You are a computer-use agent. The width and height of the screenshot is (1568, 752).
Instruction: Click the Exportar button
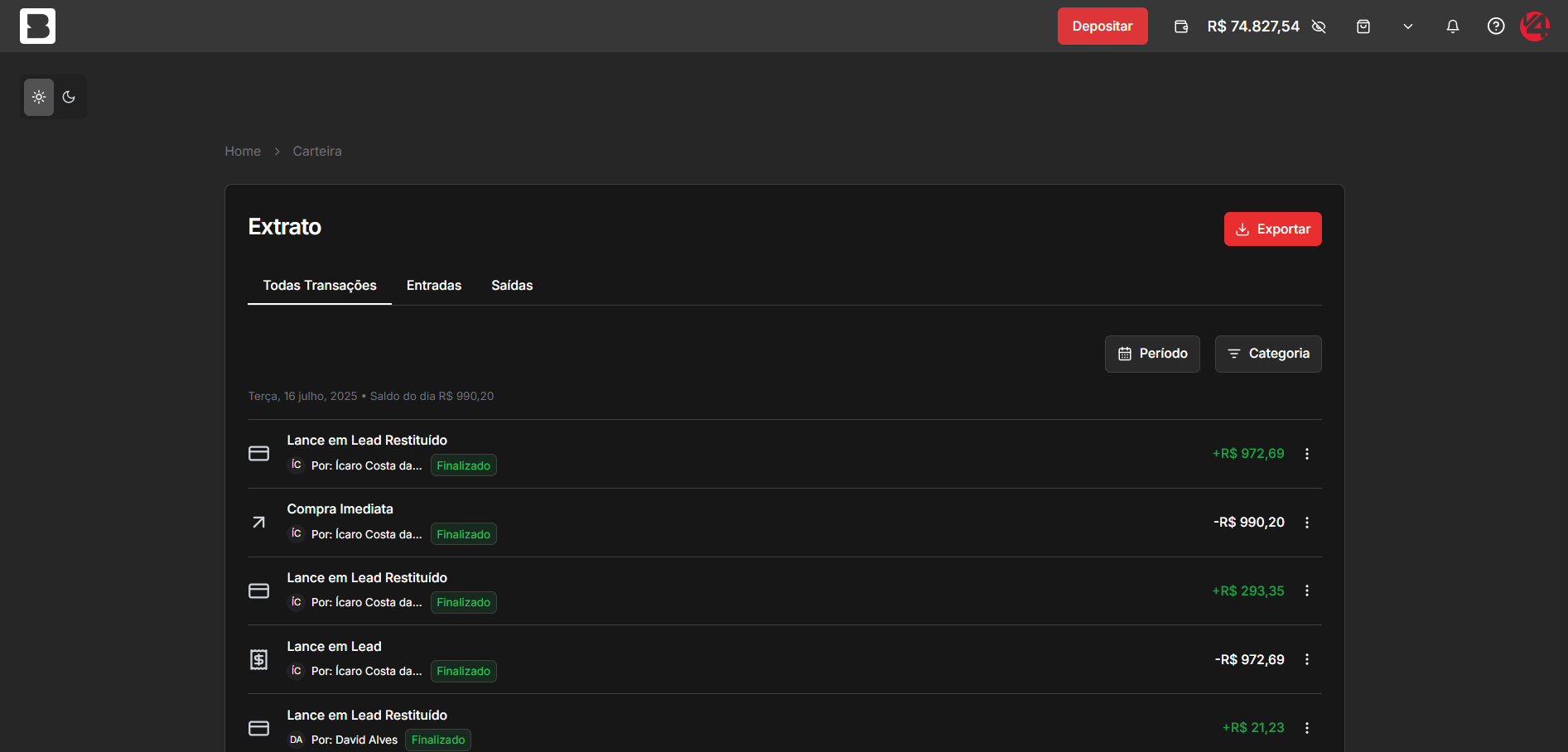coord(1272,229)
